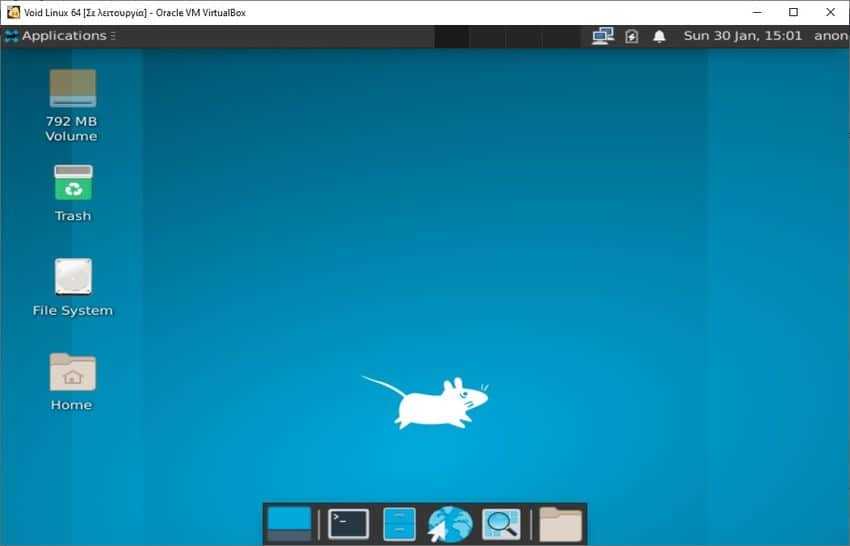Click Show Desktop in the dock
Viewport: 850px width, 546px height.
click(x=289, y=524)
